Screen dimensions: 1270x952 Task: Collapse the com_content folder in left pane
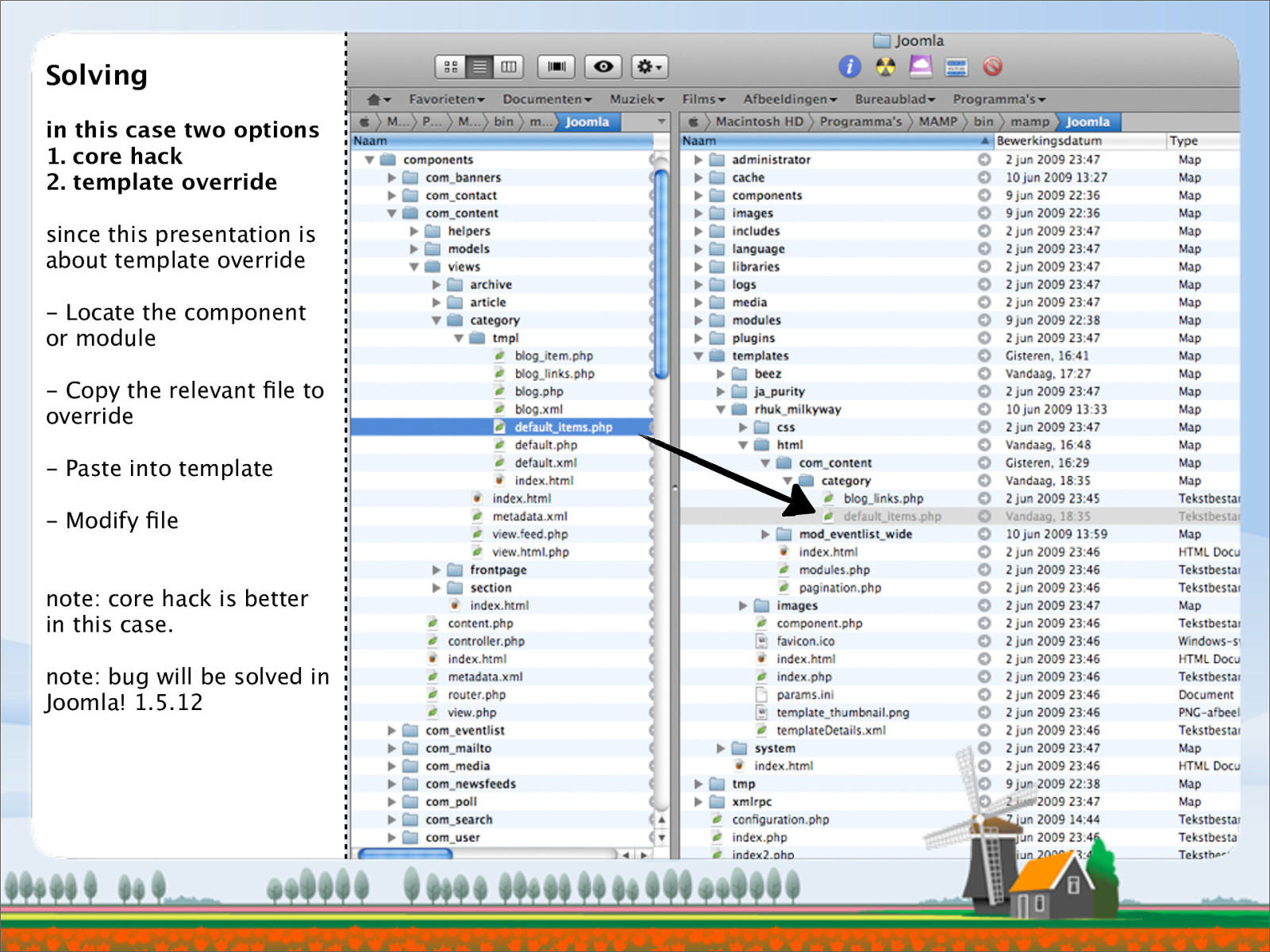click(x=391, y=213)
